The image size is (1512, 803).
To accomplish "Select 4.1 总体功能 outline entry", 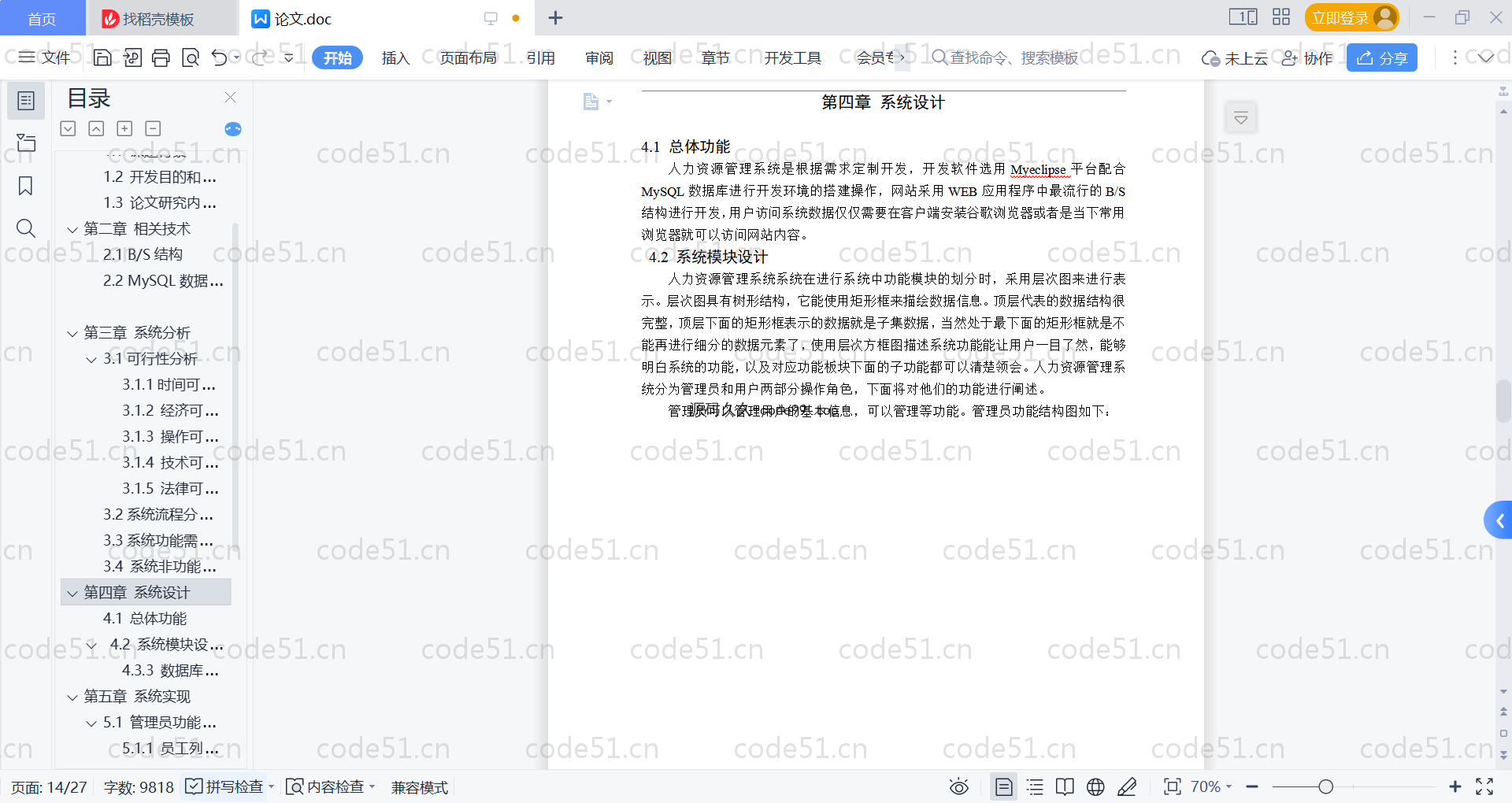I will tap(145, 619).
